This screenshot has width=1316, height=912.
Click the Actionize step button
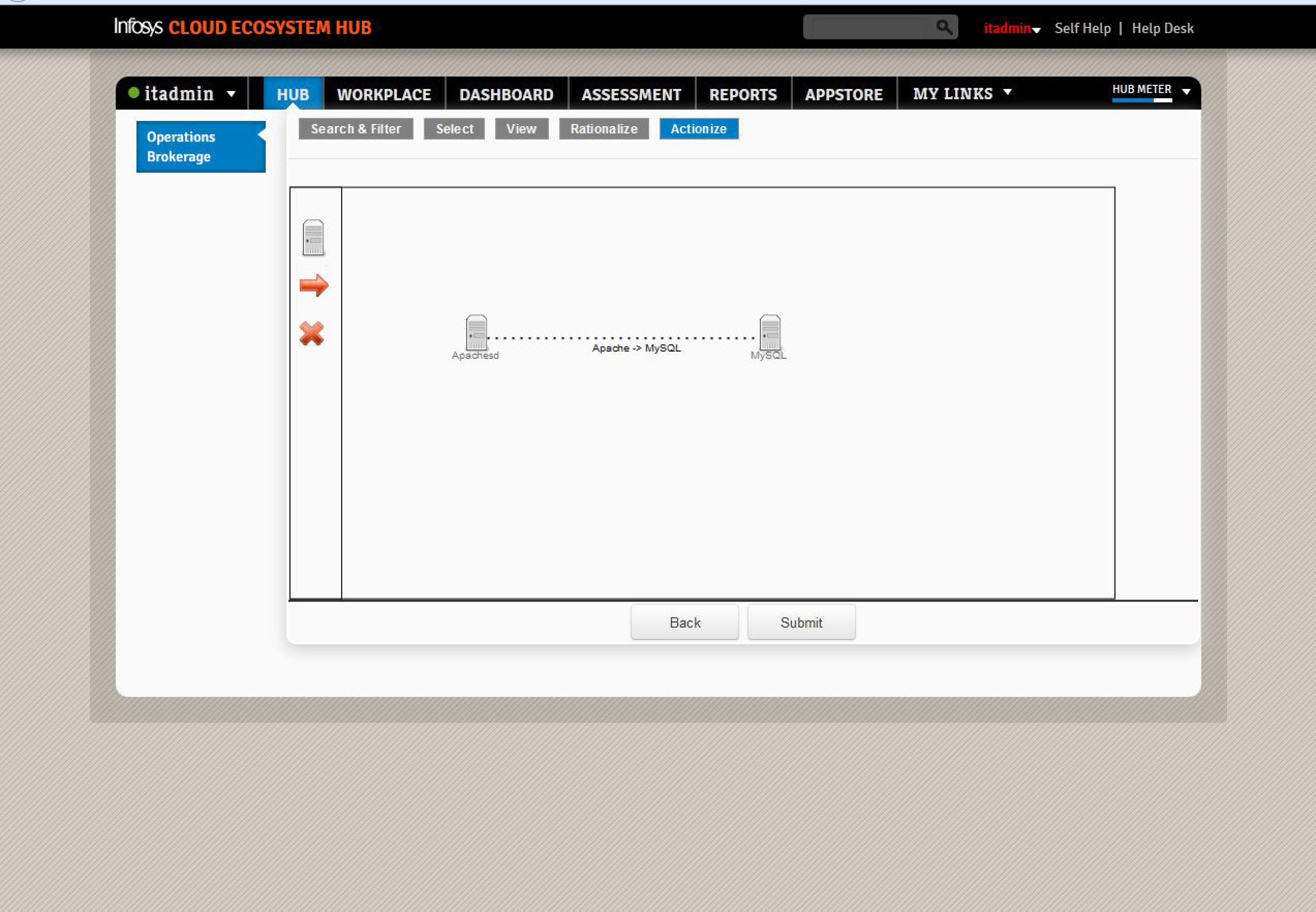(699, 128)
